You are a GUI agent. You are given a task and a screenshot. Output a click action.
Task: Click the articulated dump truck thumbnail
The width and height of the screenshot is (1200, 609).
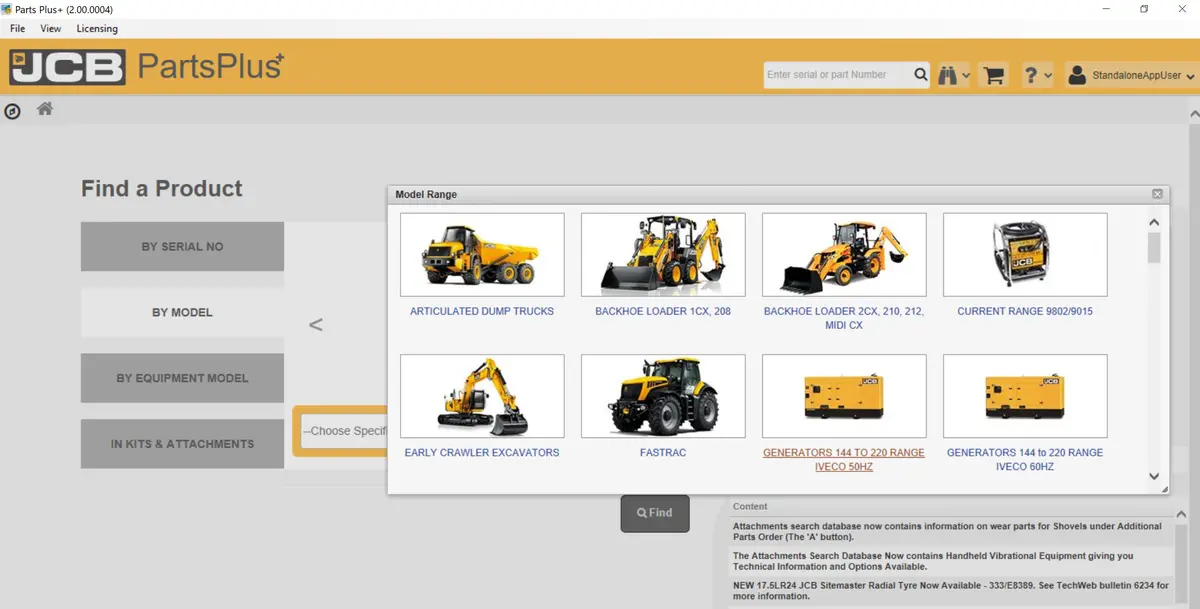tap(482, 255)
